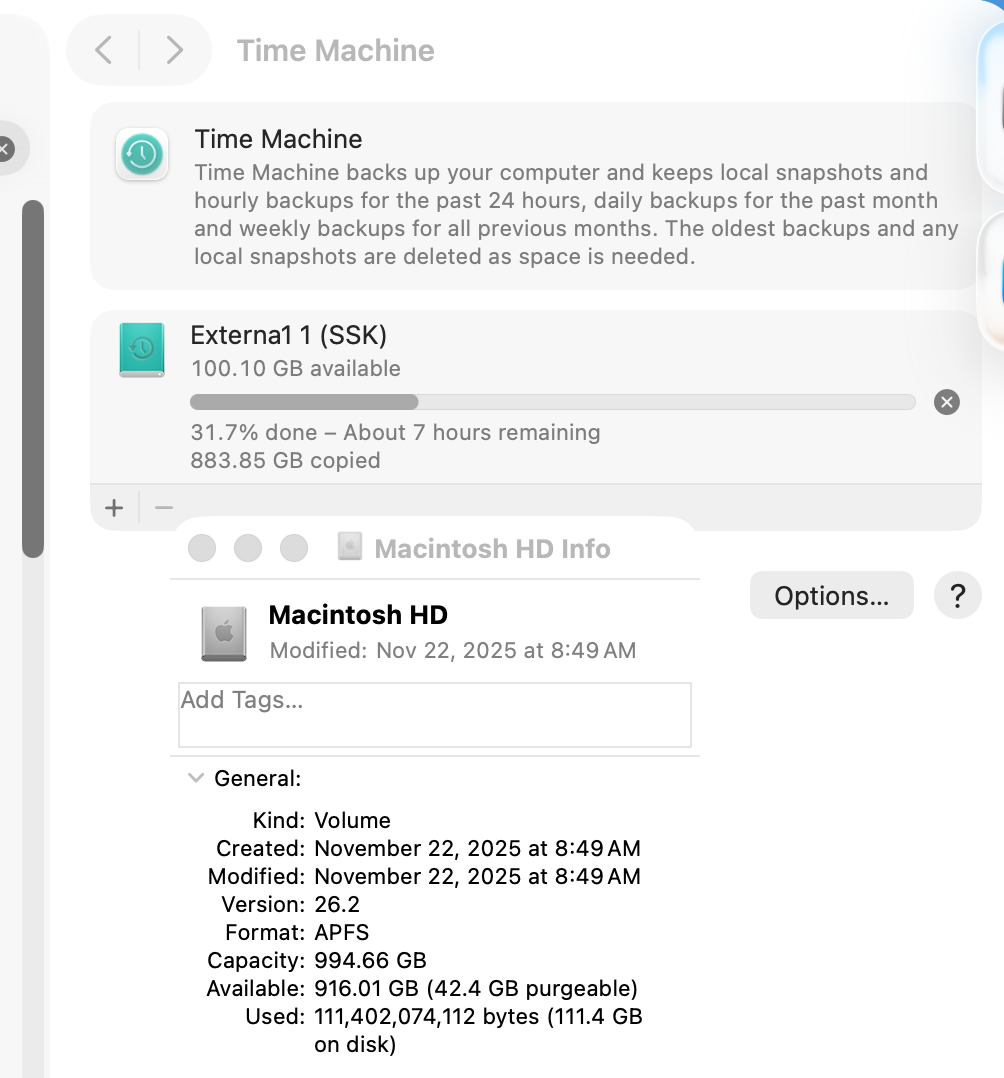The width and height of the screenshot is (1004, 1078).
Task: Open Time Machine help question mark
Action: point(957,595)
